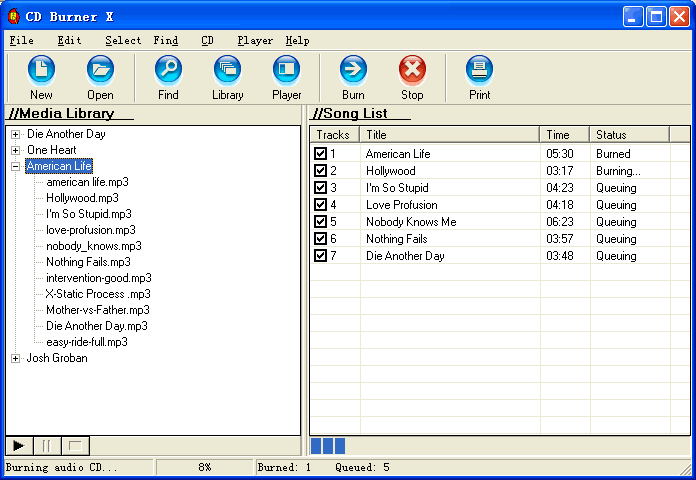Sort by the Time column header
Image resolution: width=696 pixels, height=480 pixels.
565,135
